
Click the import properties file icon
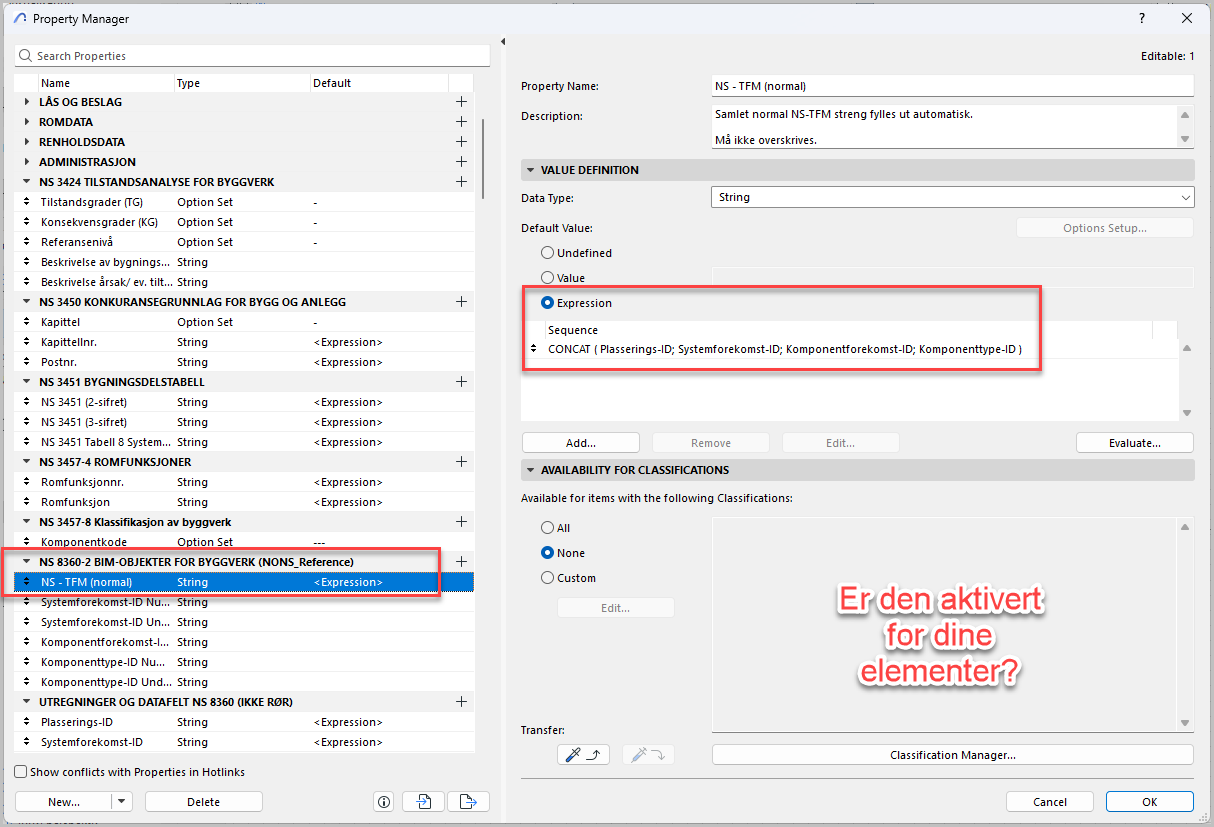pyautogui.click(x=423, y=801)
